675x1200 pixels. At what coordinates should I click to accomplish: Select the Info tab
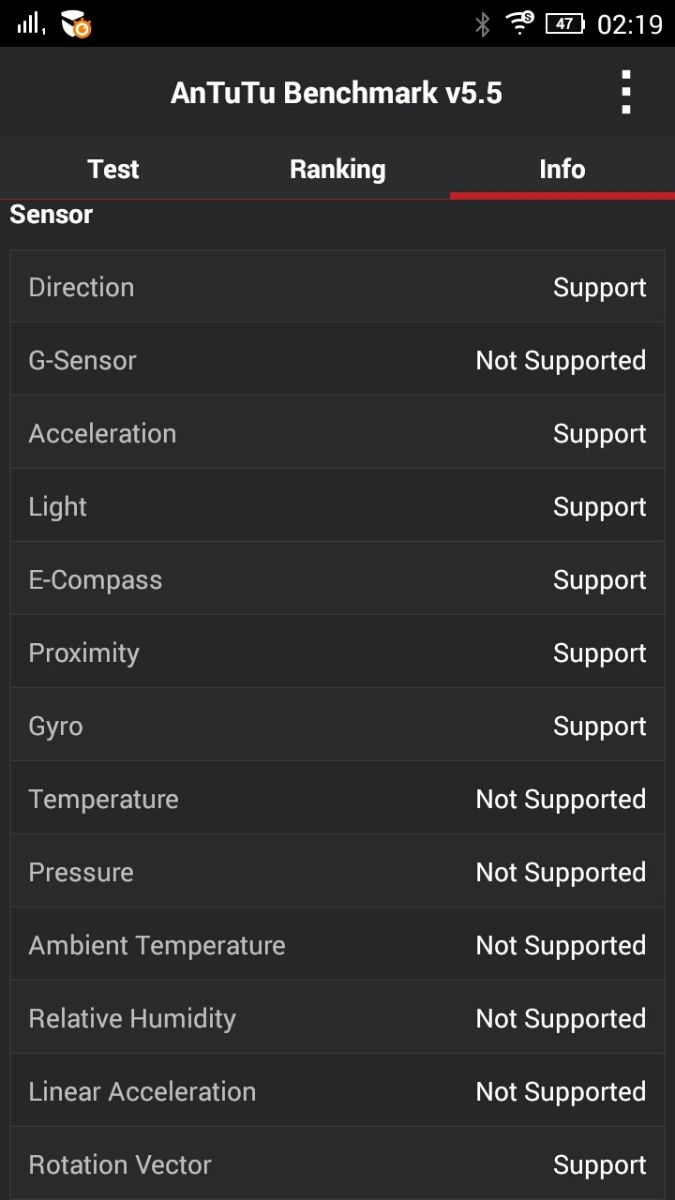[562, 169]
